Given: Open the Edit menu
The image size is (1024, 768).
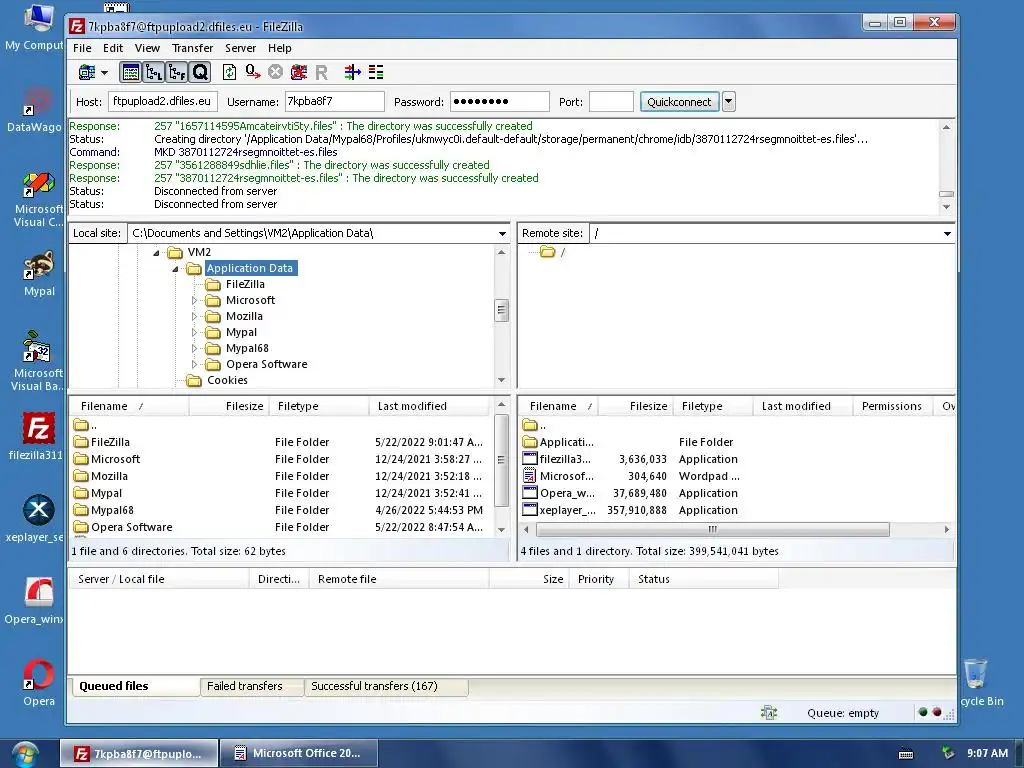Looking at the screenshot, I should tap(113, 48).
